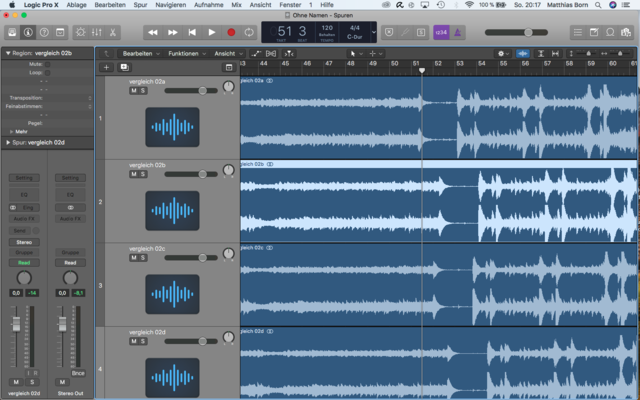Image resolution: width=640 pixels, height=400 pixels.
Task: Open the Ablage menu
Action: (77, 5)
